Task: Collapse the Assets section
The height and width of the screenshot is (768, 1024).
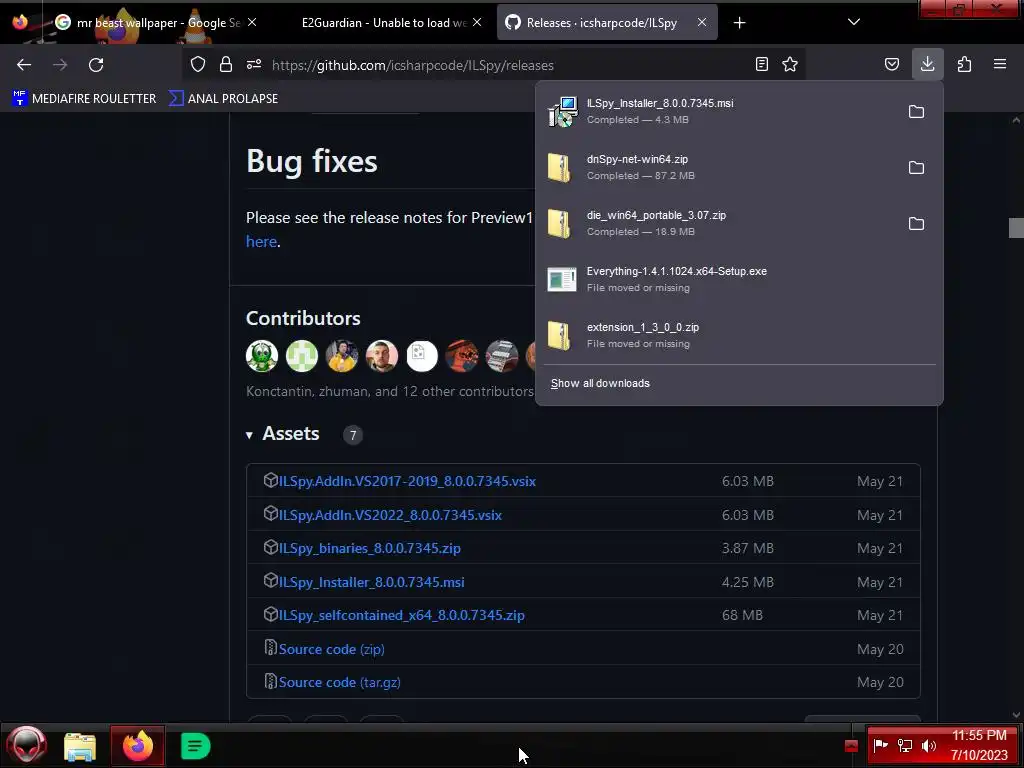Action: coord(283,434)
